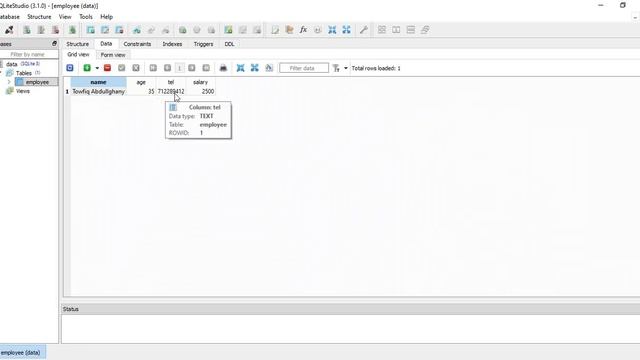Click the salary column header
This screenshot has width=640, height=360.
click(200, 82)
